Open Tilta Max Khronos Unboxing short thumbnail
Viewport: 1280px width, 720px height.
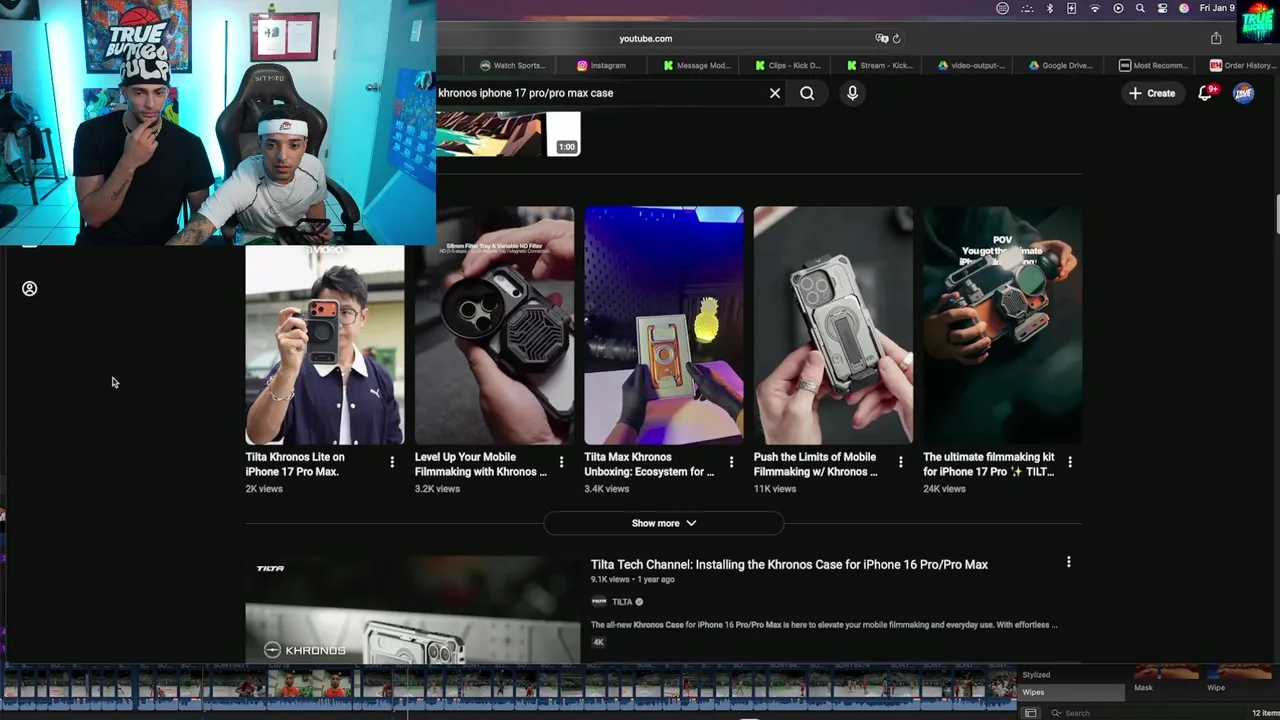pos(664,326)
